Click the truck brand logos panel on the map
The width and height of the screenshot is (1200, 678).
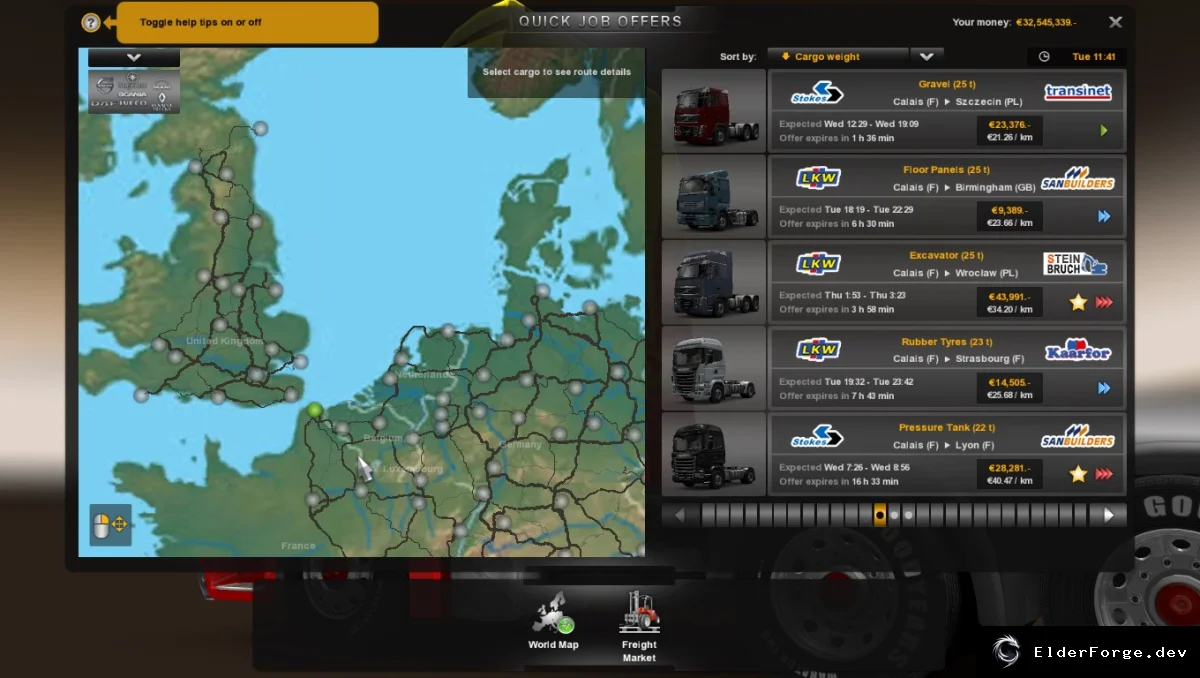(x=134, y=91)
